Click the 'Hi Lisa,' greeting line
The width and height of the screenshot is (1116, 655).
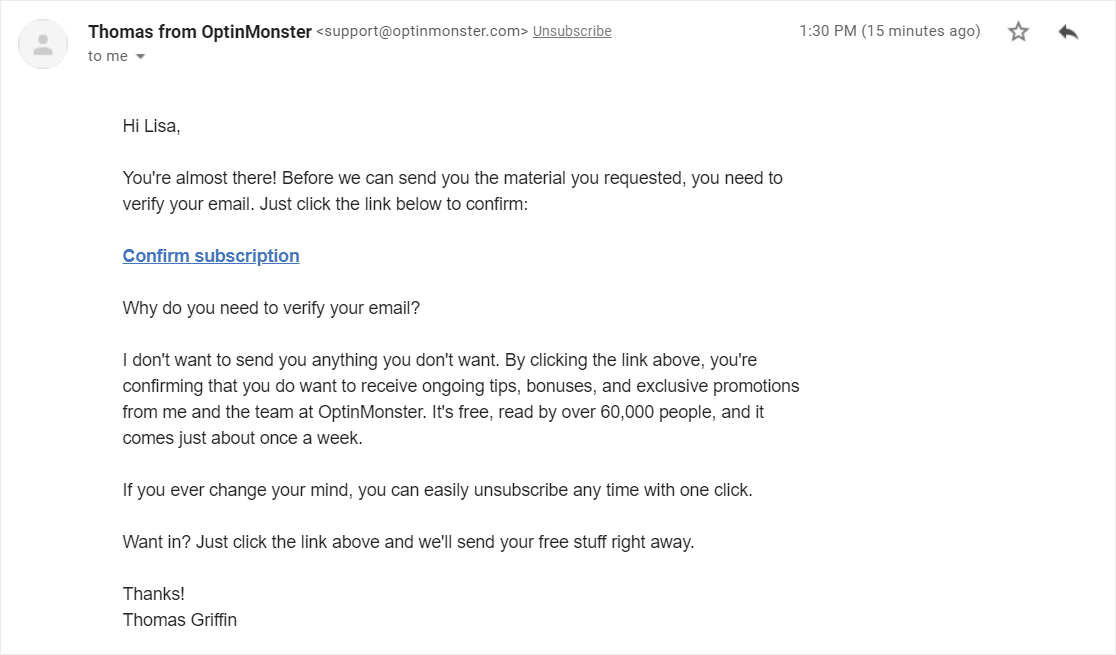pyautogui.click(x=152, y=126)
